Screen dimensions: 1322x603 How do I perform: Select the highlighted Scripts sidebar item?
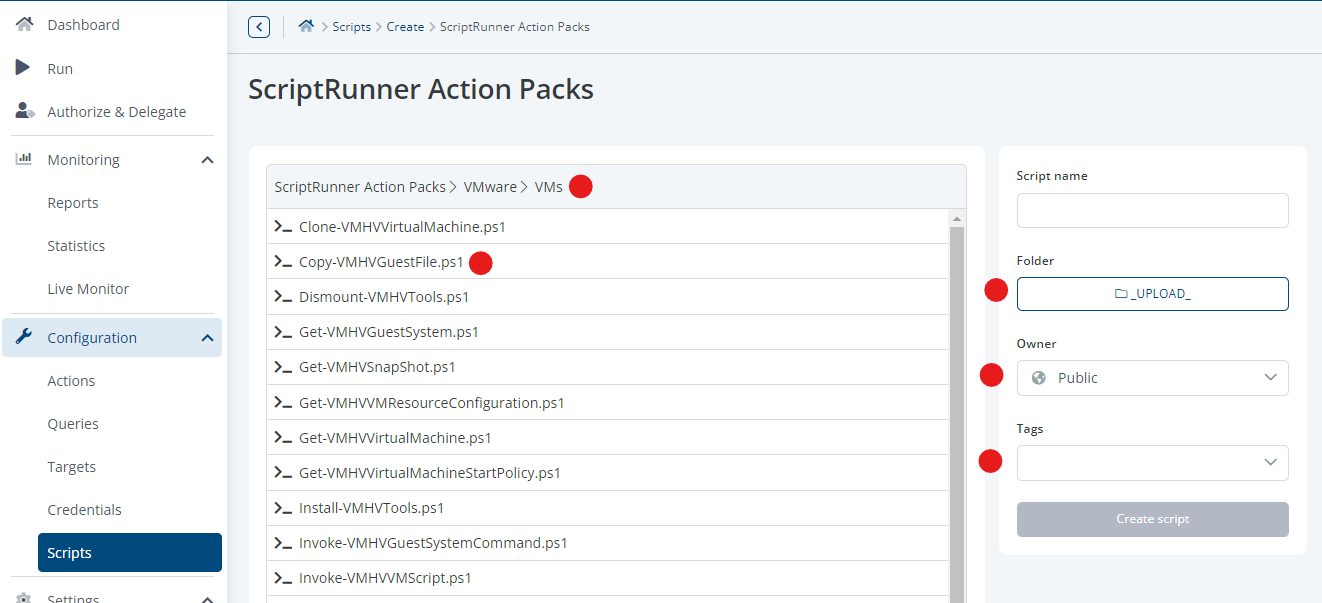pyautogui.click(x=130, y=553)
